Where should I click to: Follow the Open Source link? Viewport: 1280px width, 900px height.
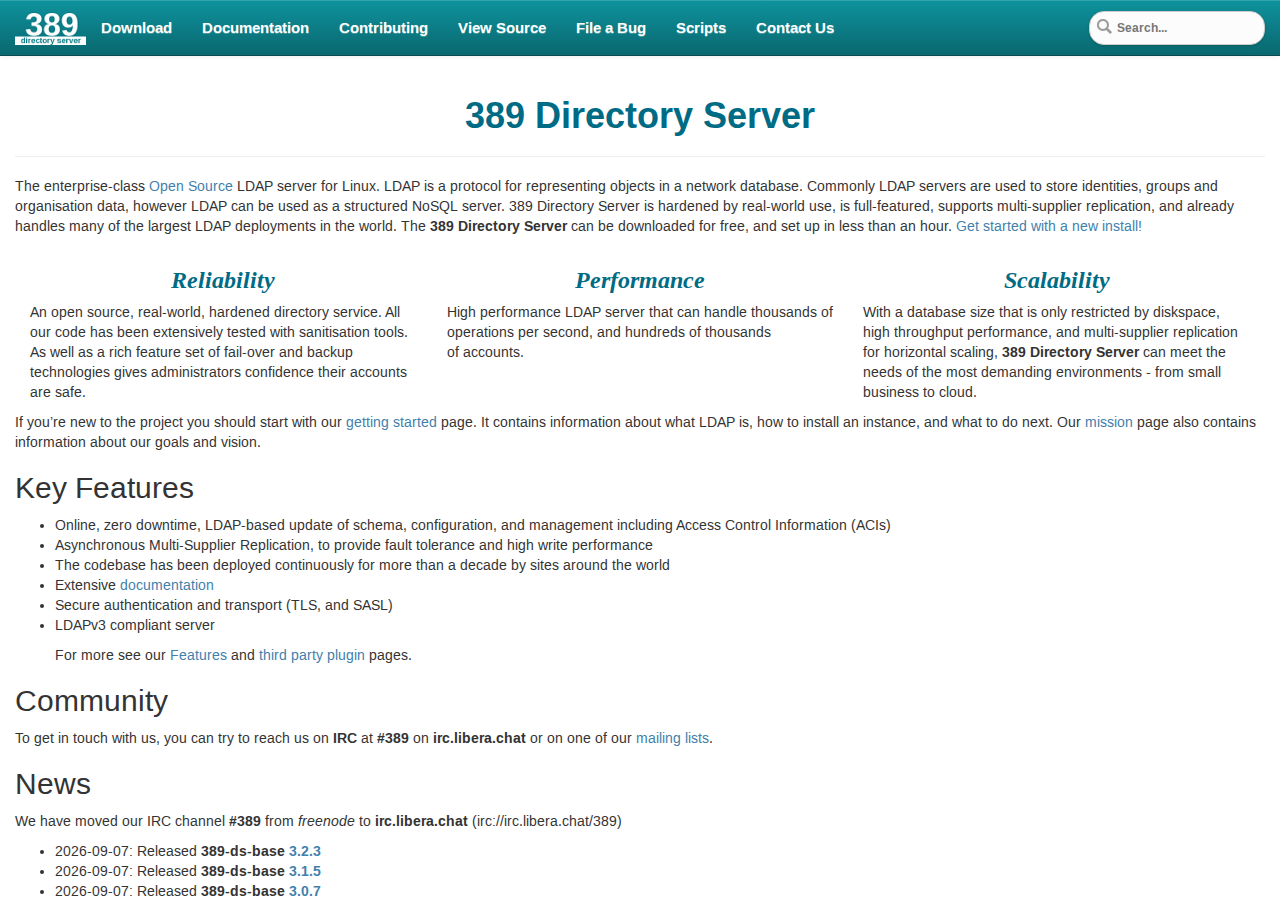pos(191,186)
